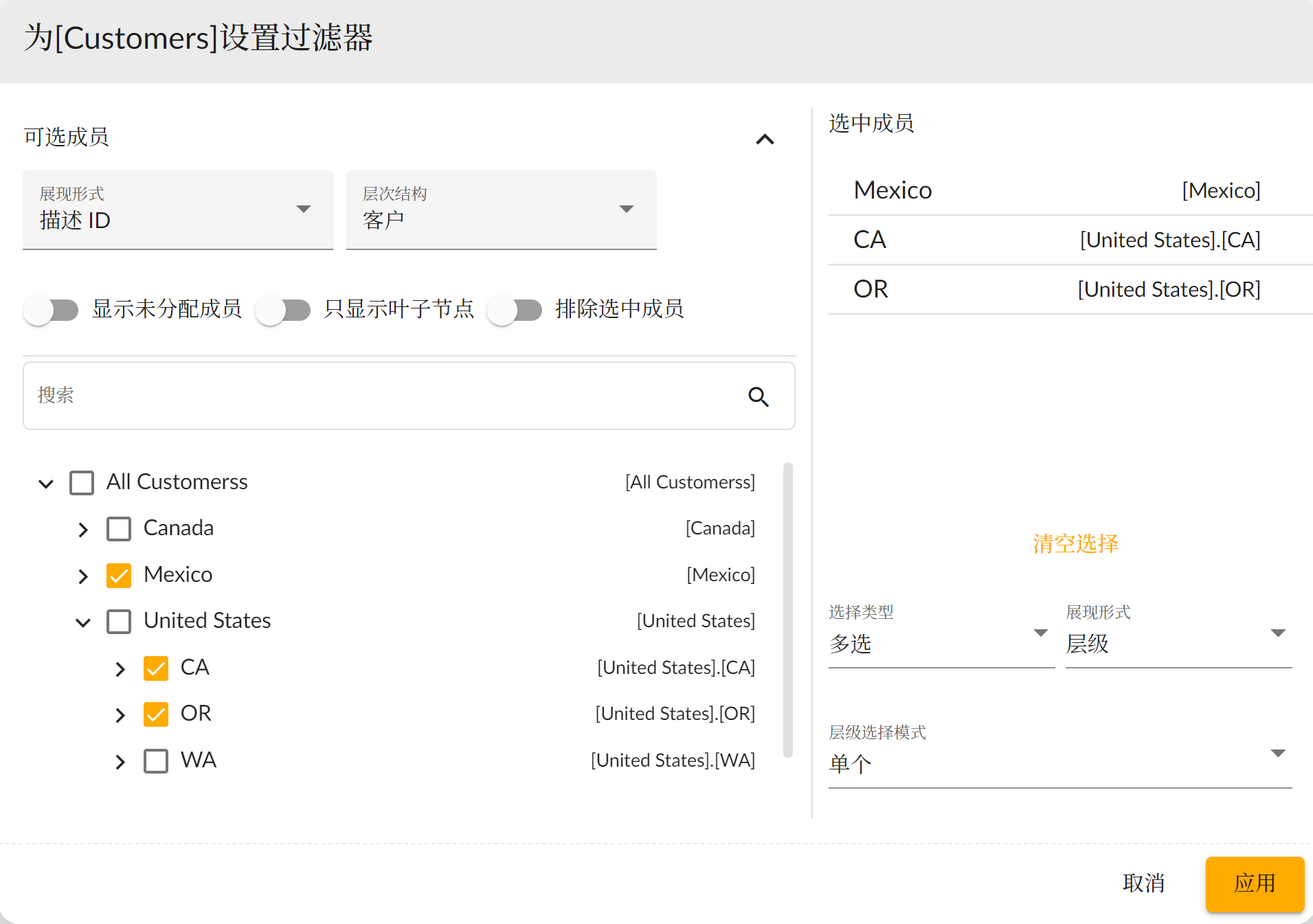1313x924 pixels.
Task: Collapse the All Customerss tree node
Action: tap(46, 484)
